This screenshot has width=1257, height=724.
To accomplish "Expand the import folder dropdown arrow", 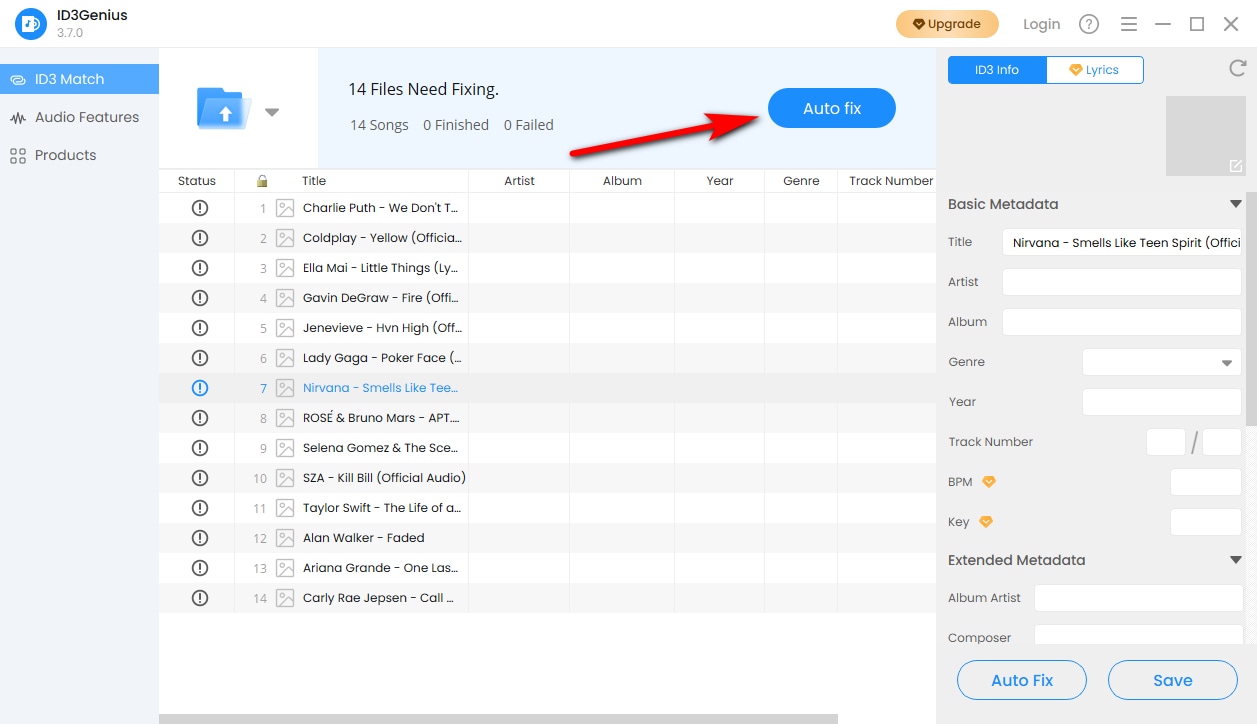I will 272,112.
